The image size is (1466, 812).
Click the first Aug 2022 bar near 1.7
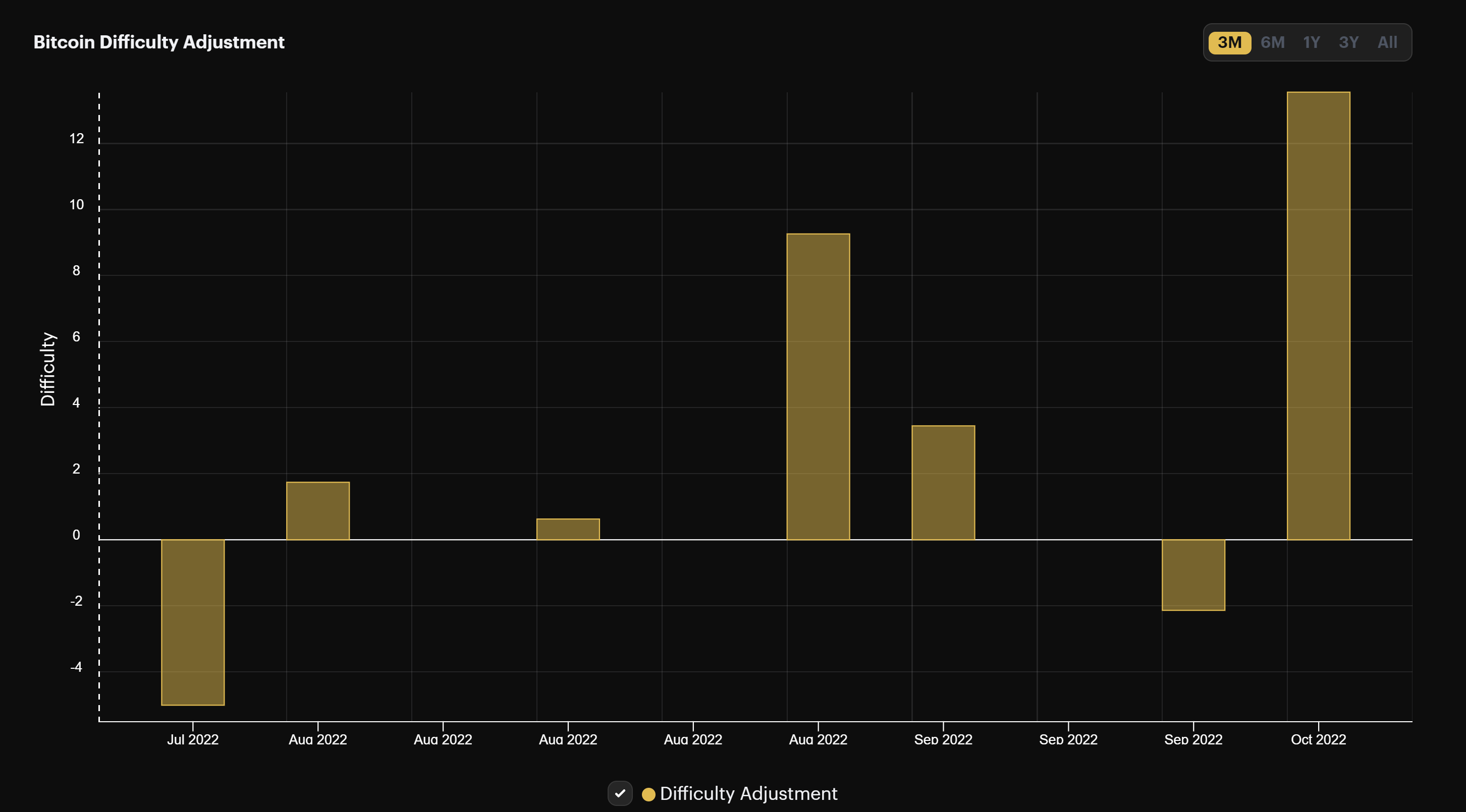(x=317, y=510)
